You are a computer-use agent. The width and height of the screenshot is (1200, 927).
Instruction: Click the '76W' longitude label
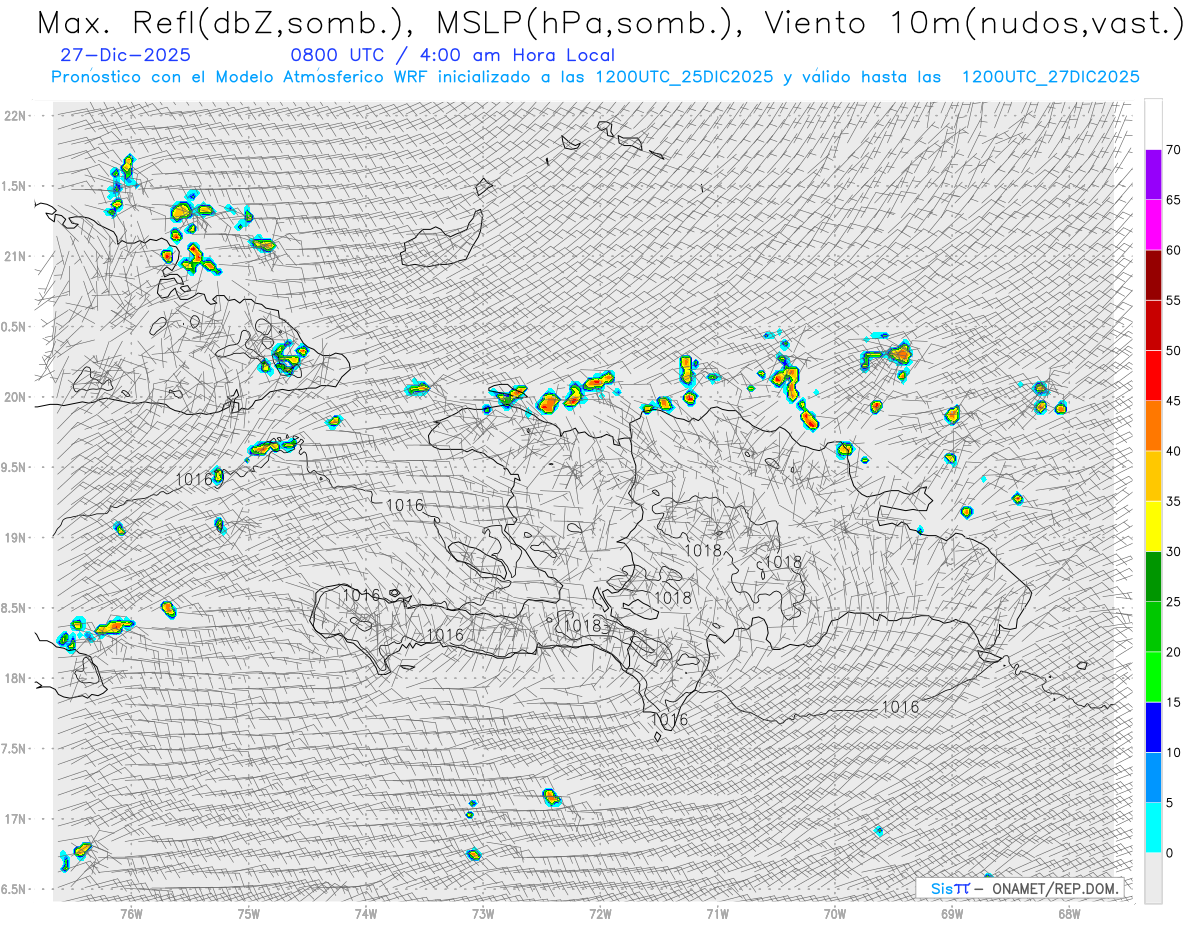coord(131,912)
